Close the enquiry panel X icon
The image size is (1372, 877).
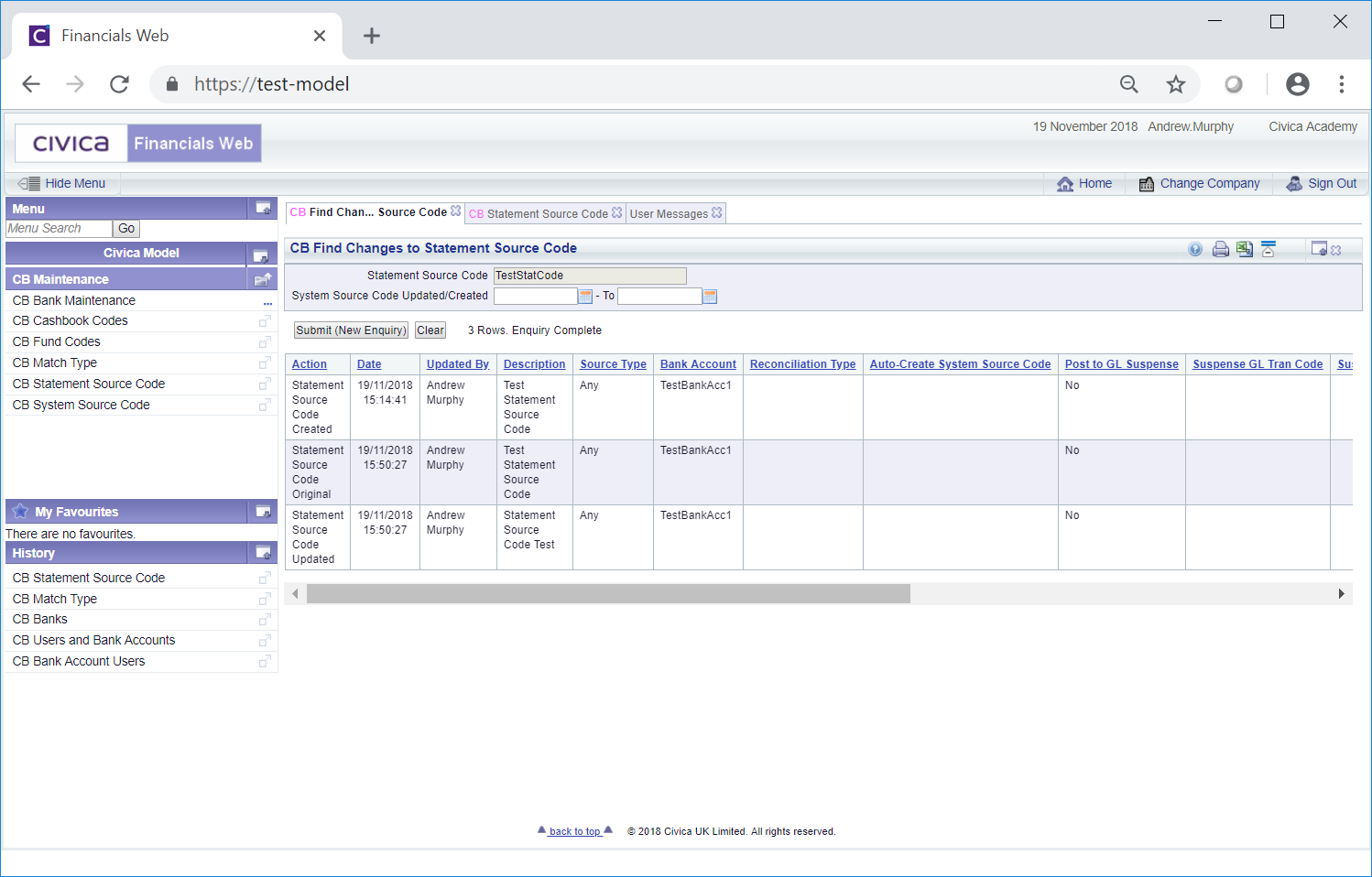click(x=1336, y=250)
